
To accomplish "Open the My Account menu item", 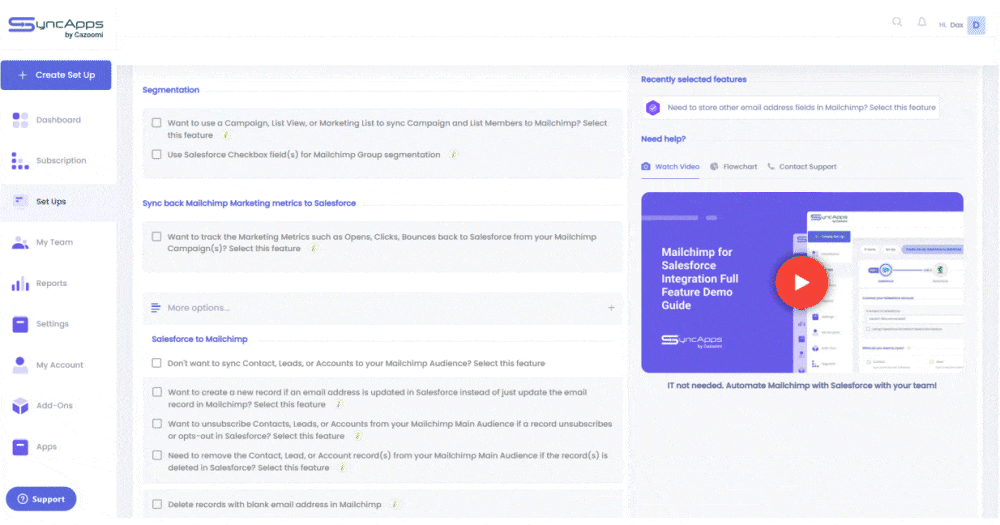I will 59,365.
